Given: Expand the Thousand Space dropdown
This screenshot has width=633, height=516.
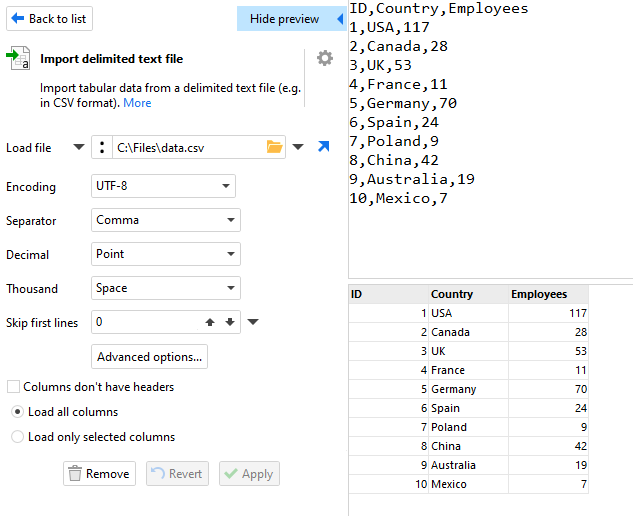Looking at the screenshot, I should point(166,288).
